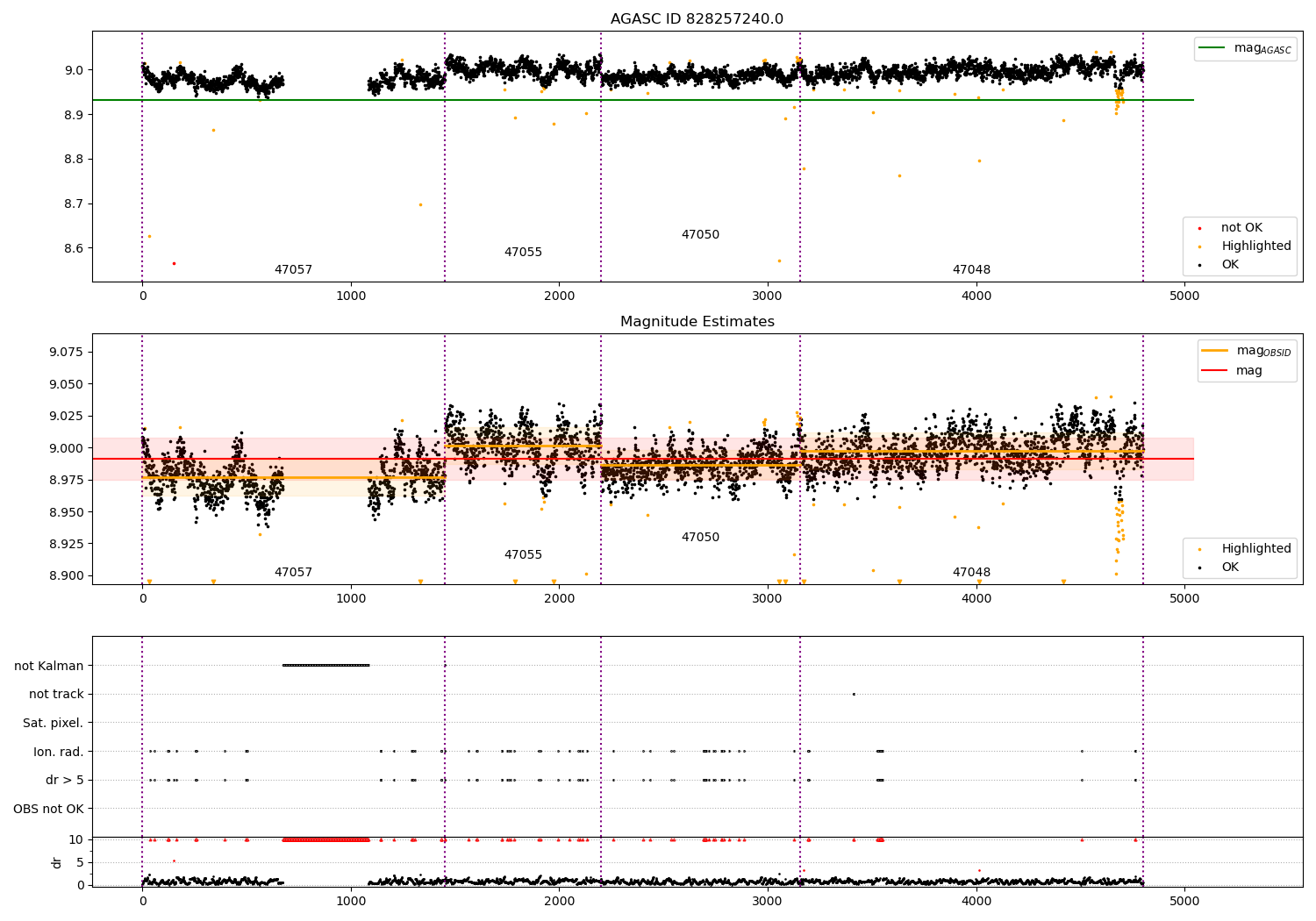Viewport: 1316px width, 921px height.
Task: Click the 8.8 y-tick in AGASC ID plot
Action: 75,160
